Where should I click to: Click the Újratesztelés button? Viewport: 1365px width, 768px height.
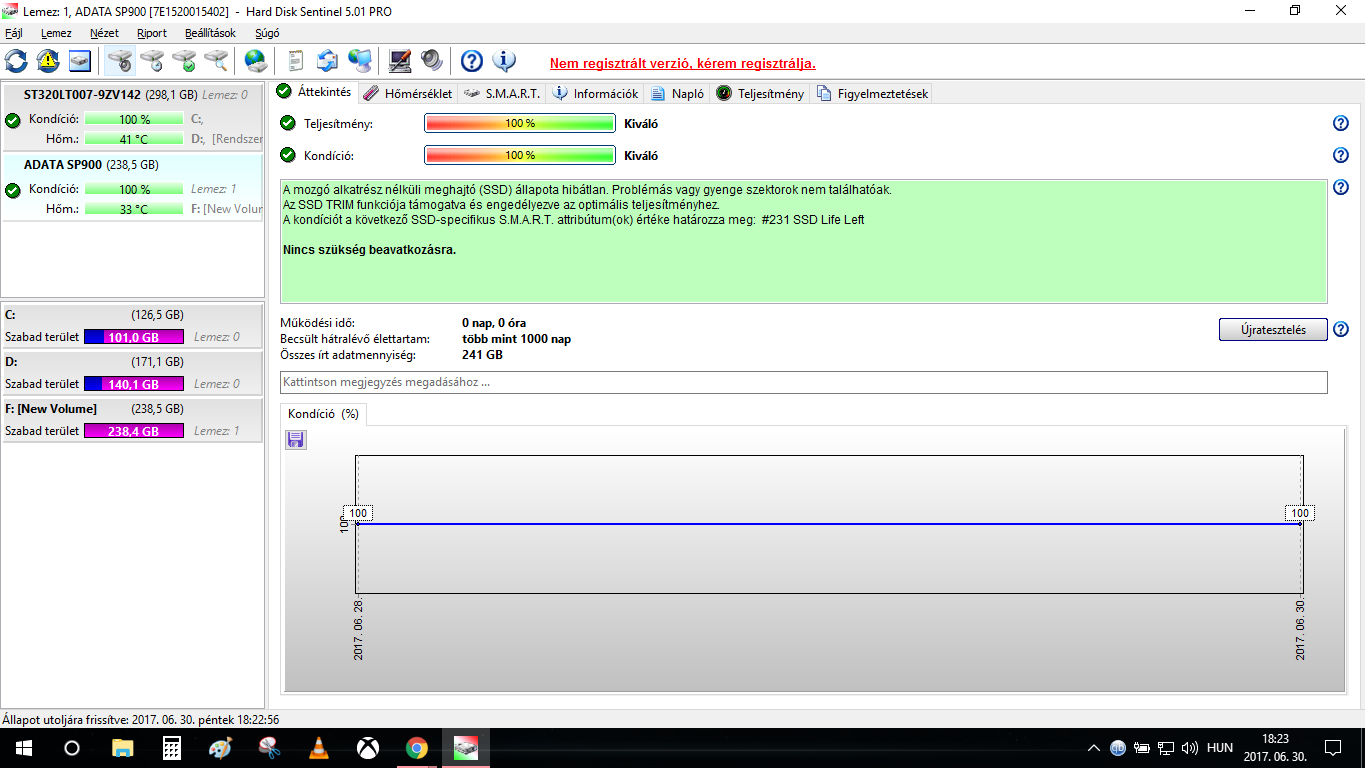pyautogui.click(x=1273, y=329)
